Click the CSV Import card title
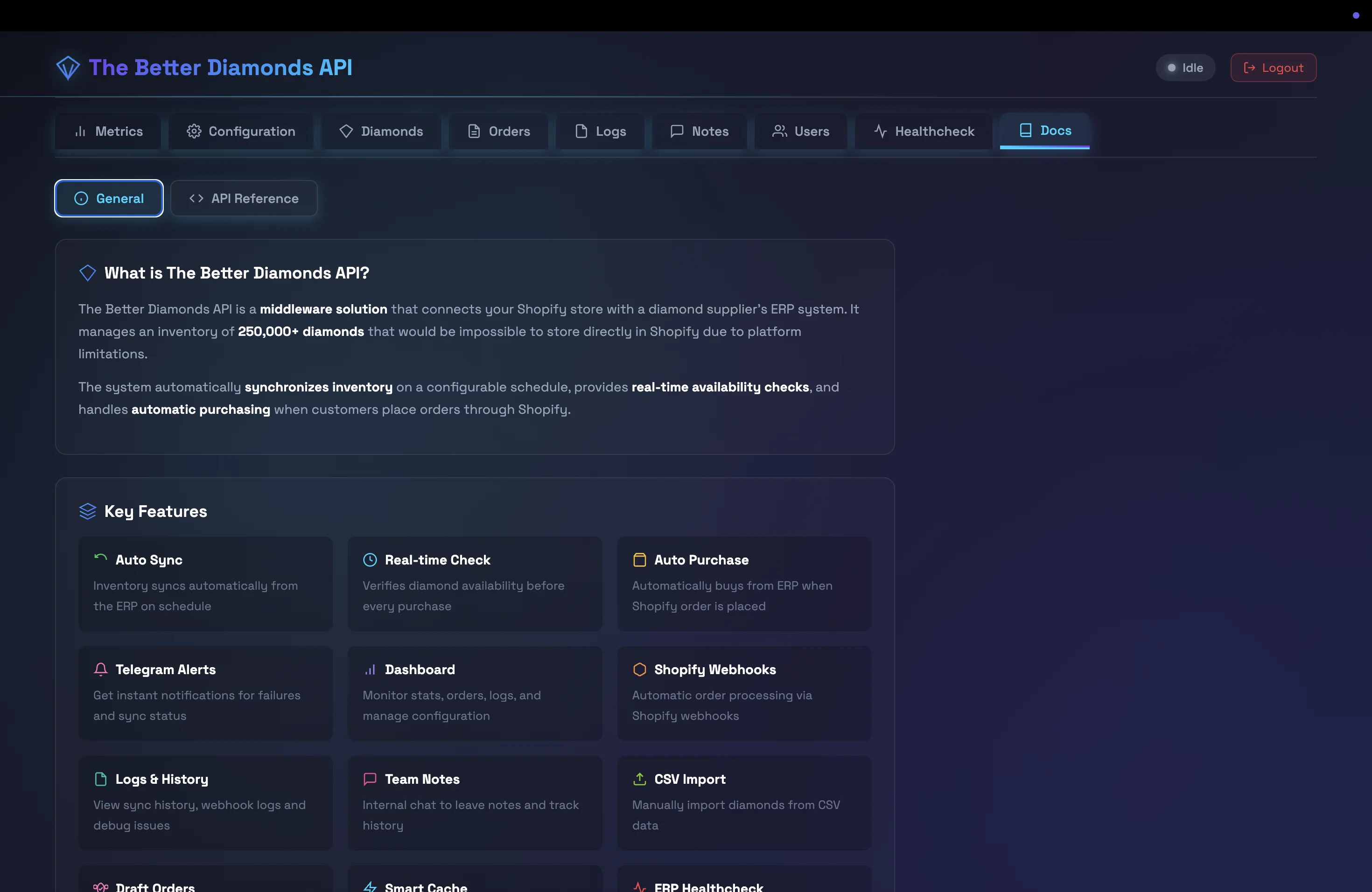 (x=689, y=779)
